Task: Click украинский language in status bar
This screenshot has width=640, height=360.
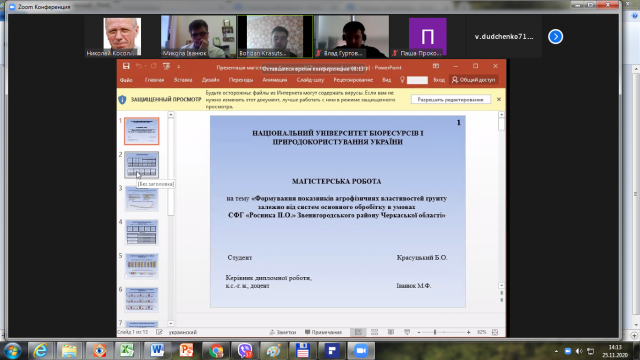Action: [x=183, y=332]
